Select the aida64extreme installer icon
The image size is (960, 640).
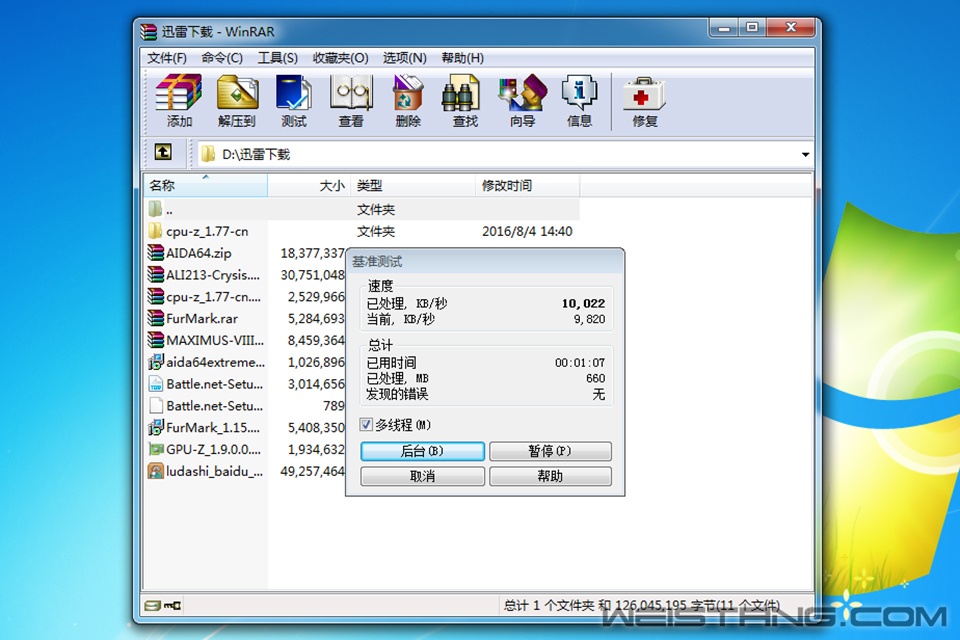point(156,362)
